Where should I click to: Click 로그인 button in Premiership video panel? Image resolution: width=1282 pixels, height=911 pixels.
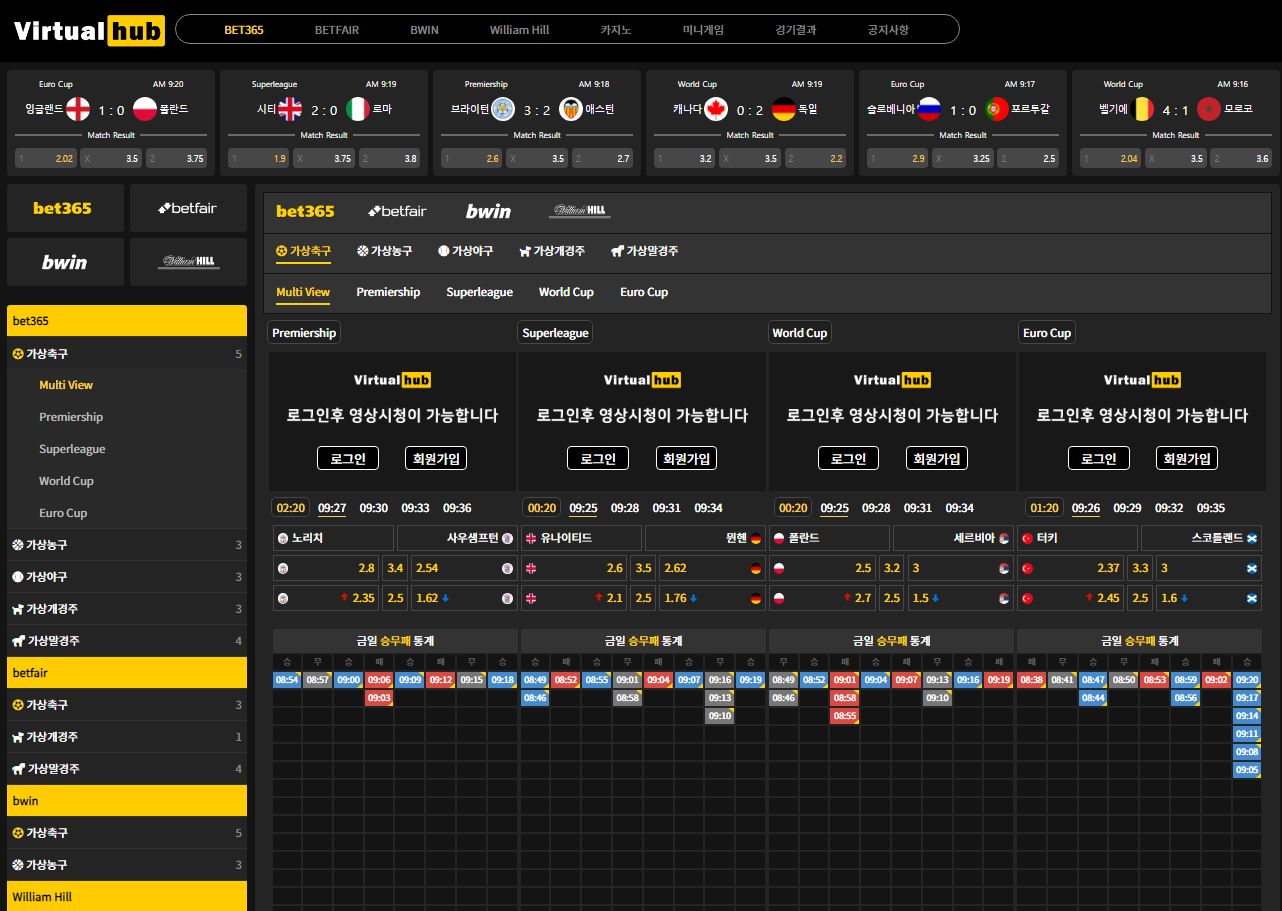coord(348,458)
